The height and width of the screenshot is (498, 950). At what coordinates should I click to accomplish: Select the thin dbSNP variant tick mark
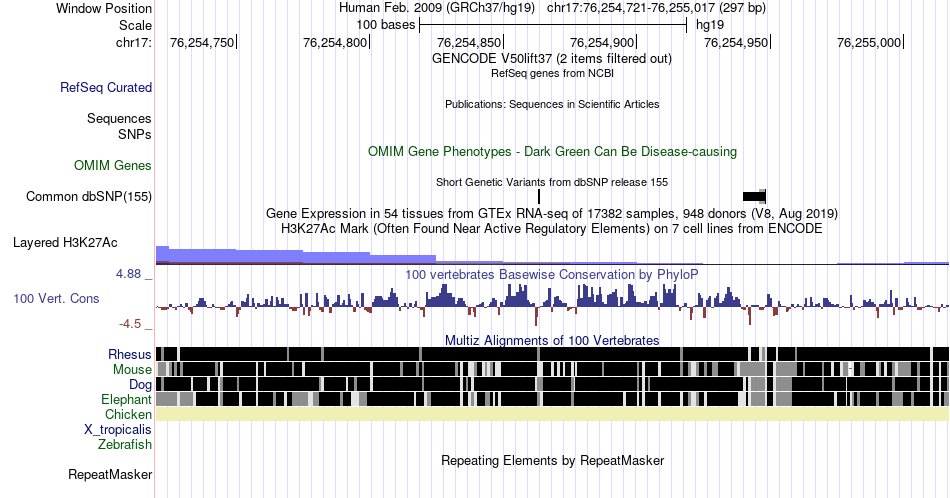pyautogui.click(x=539, y=196)
